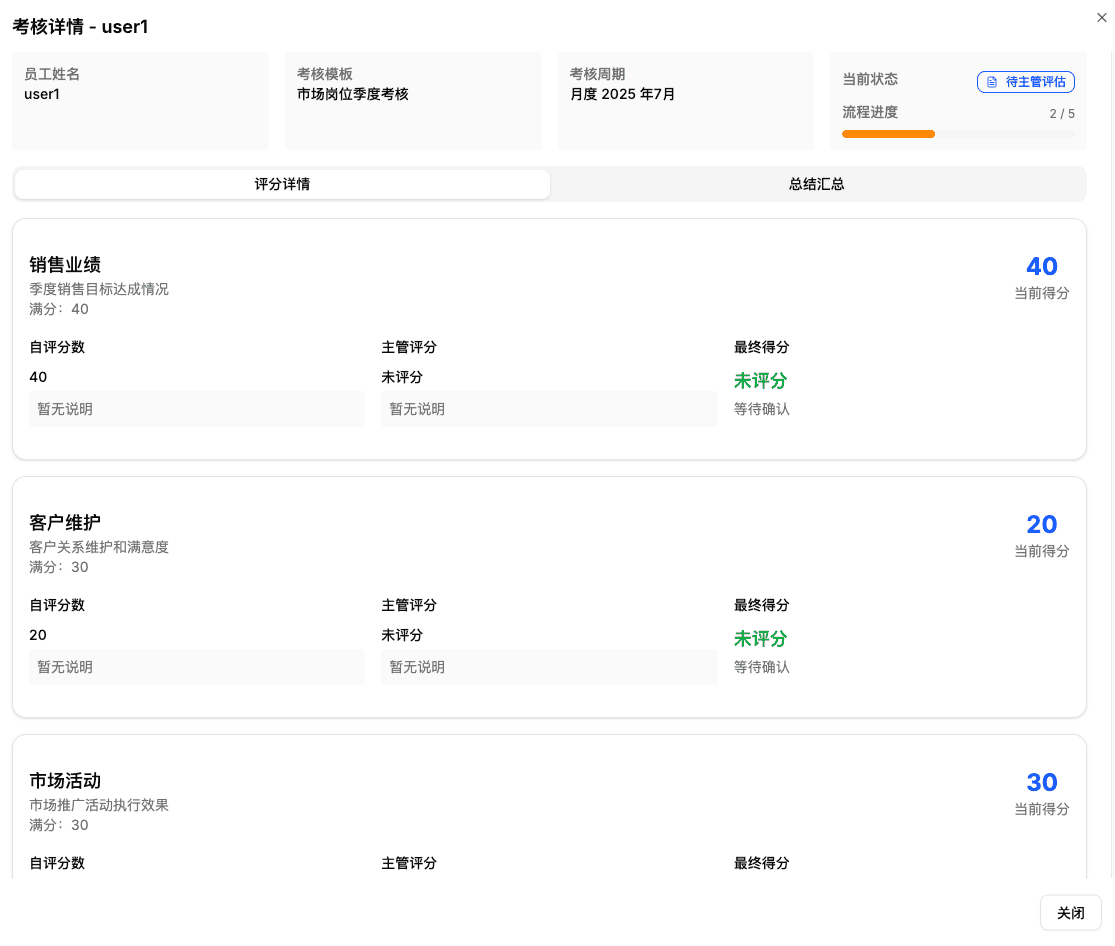The width and height of the screenshot is (1115, 946).
Task: Click the 销售业绩 self-evaluation note field
Action: click(x=196, y=408)
